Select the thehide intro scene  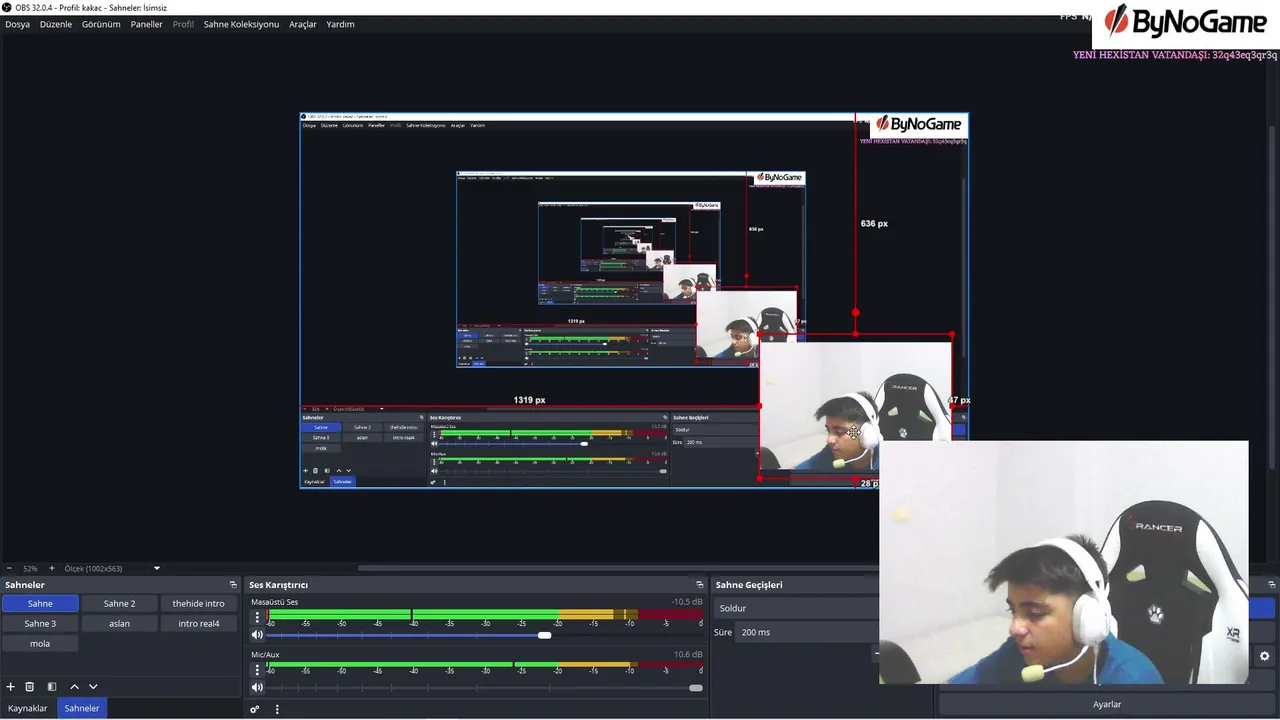tap(198, 603)
